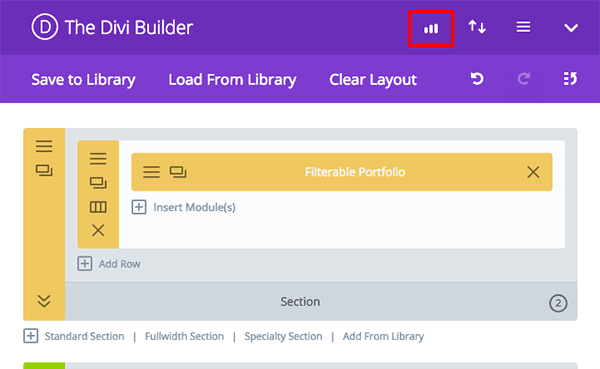Screen dimensions: 600x369
Task: Click the Filterable Portfolio module title
Action: click(x=355, y=172)
